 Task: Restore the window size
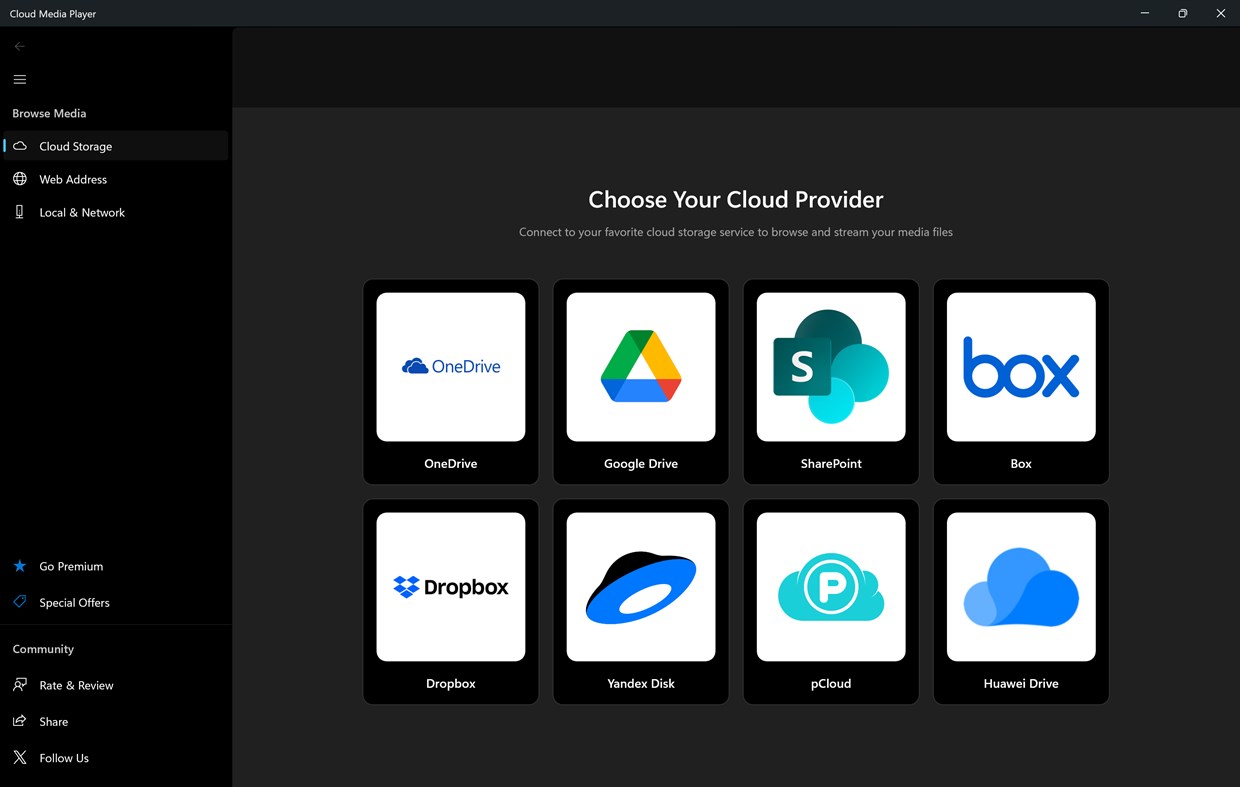tap(1182, 13)
